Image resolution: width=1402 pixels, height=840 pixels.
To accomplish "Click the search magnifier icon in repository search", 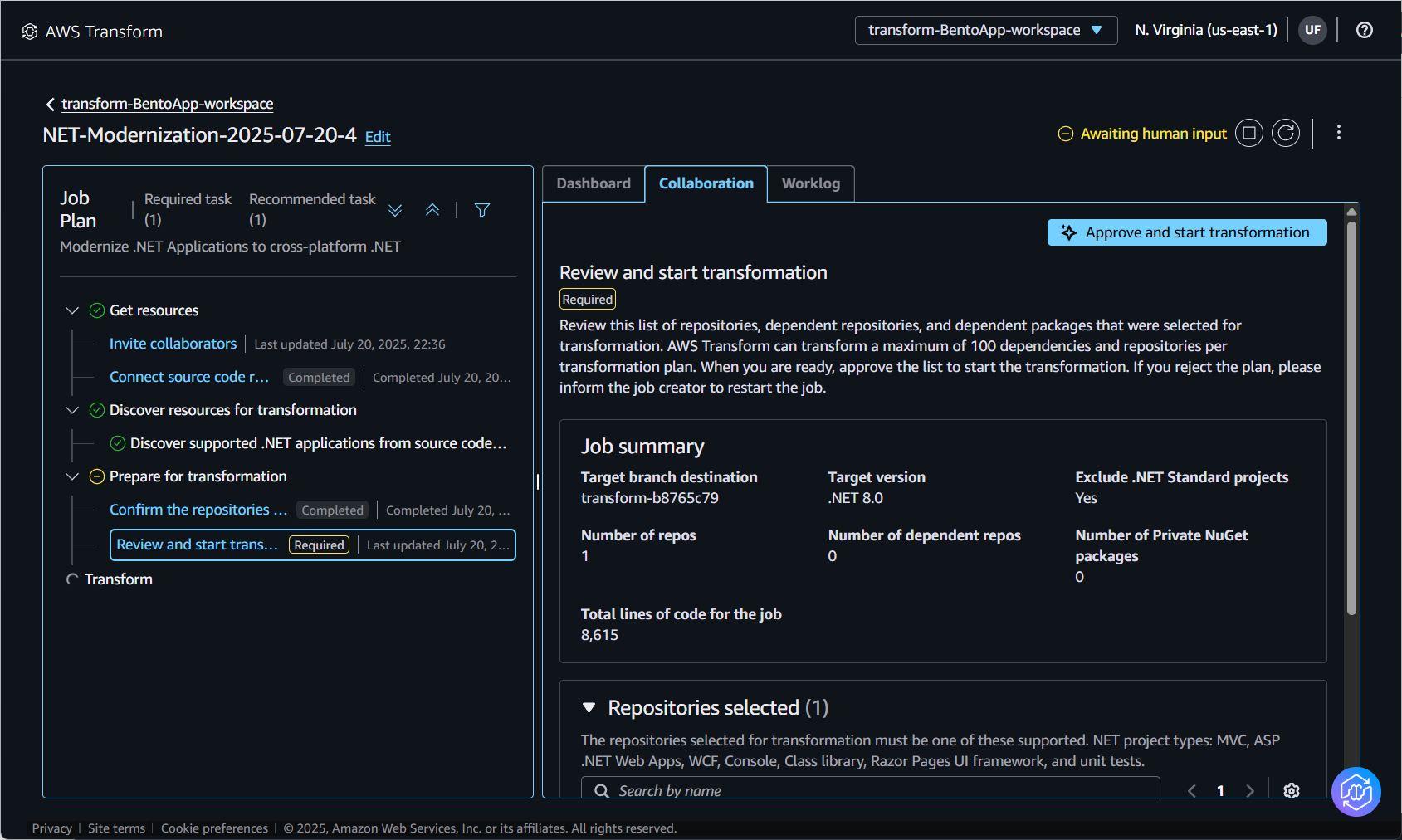I will click(602, 791).
